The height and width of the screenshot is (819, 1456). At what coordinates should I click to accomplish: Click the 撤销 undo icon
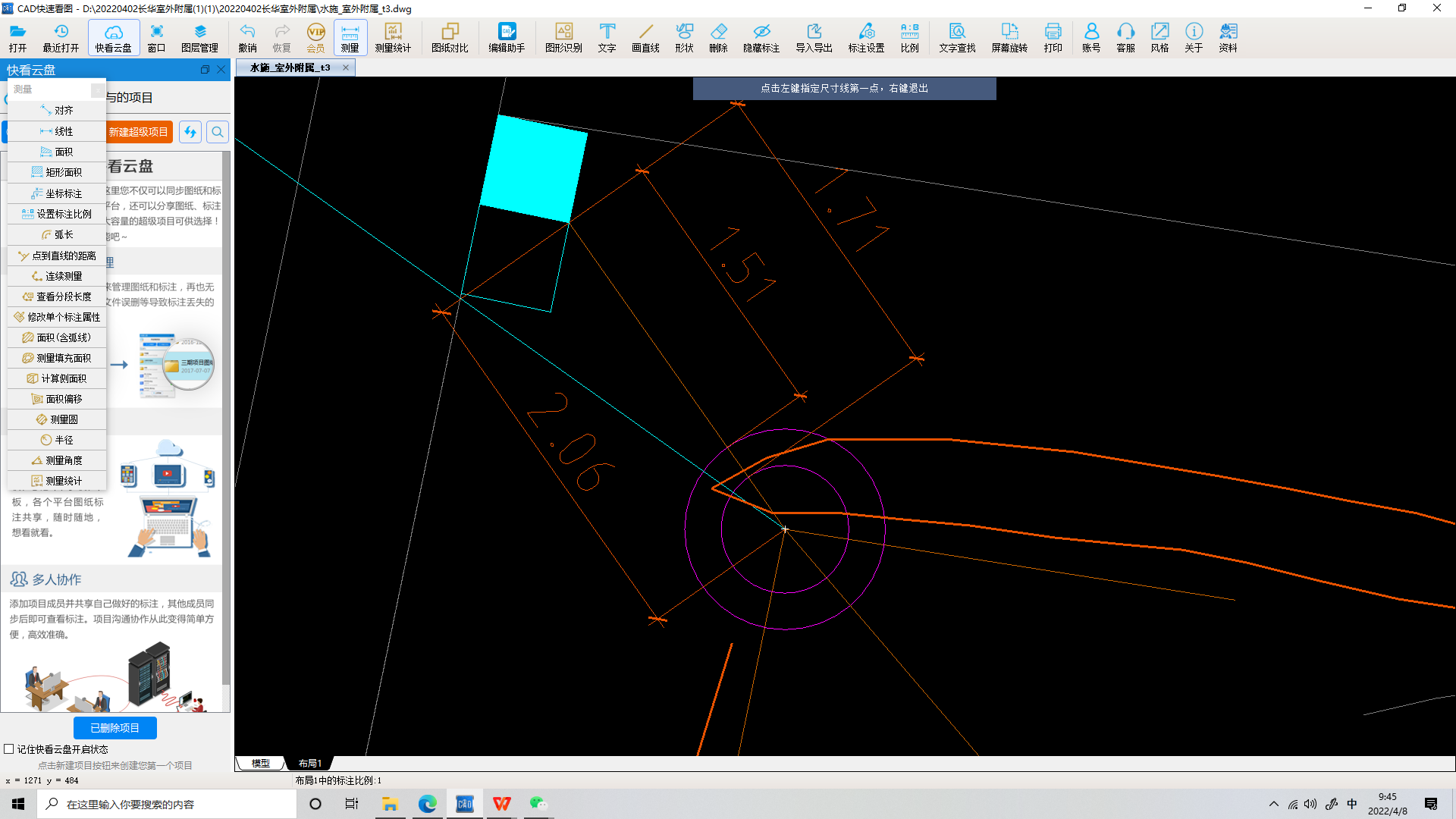coord(247,37)
